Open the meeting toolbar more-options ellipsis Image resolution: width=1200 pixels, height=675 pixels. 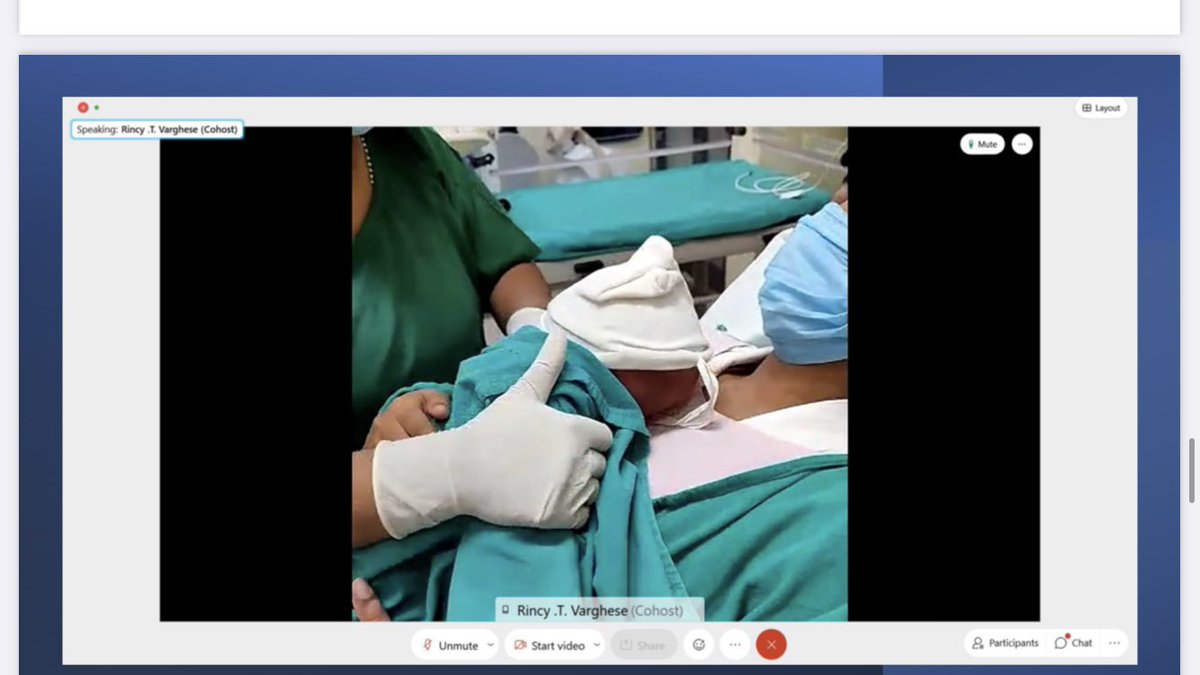(735, 645)
